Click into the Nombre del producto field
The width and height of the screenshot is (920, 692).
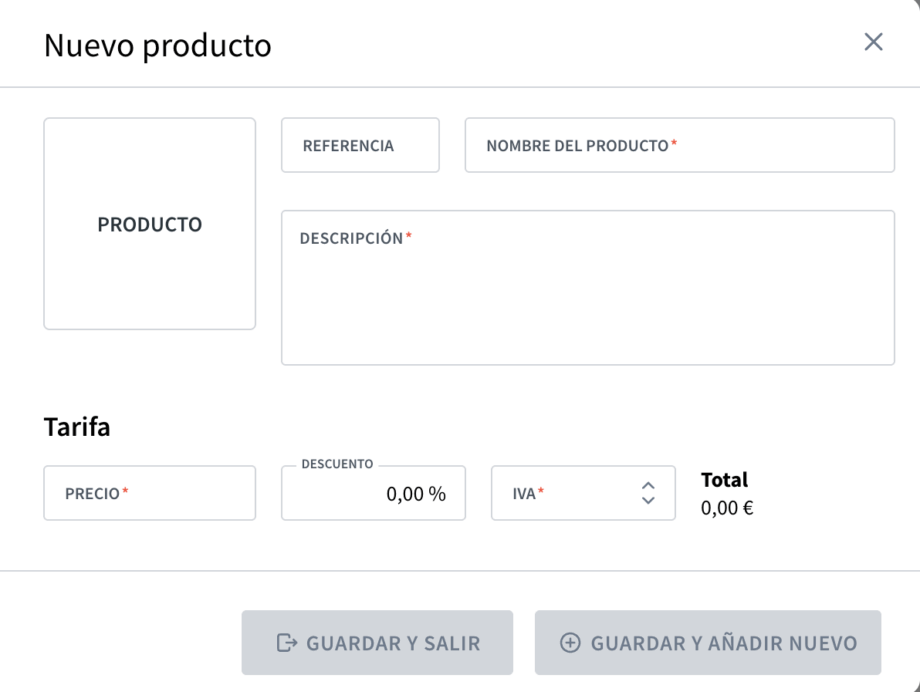[680, 146]
